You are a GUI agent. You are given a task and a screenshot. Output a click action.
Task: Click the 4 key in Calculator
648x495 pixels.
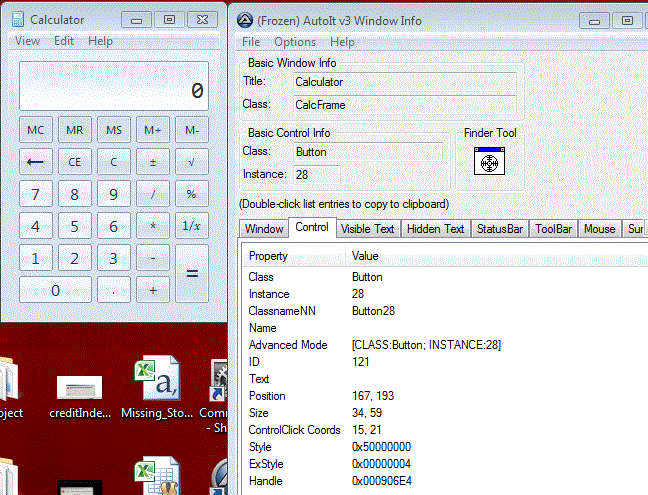[x=36, y=226]
